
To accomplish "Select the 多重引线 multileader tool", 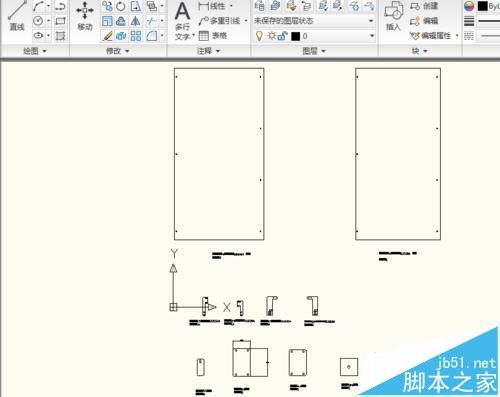I will pos(219,21).
